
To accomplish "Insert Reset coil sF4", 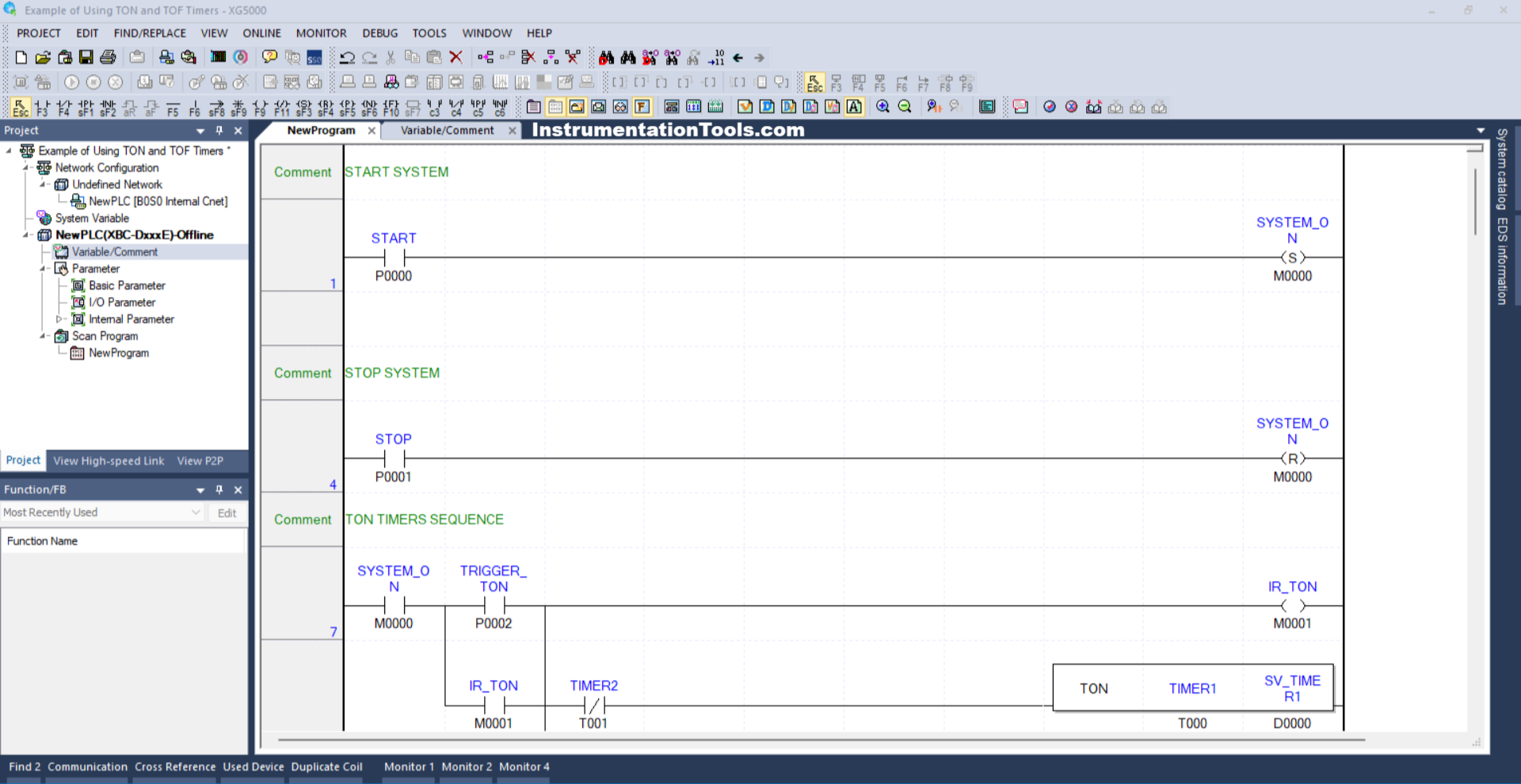I will (x=326, y=107).
